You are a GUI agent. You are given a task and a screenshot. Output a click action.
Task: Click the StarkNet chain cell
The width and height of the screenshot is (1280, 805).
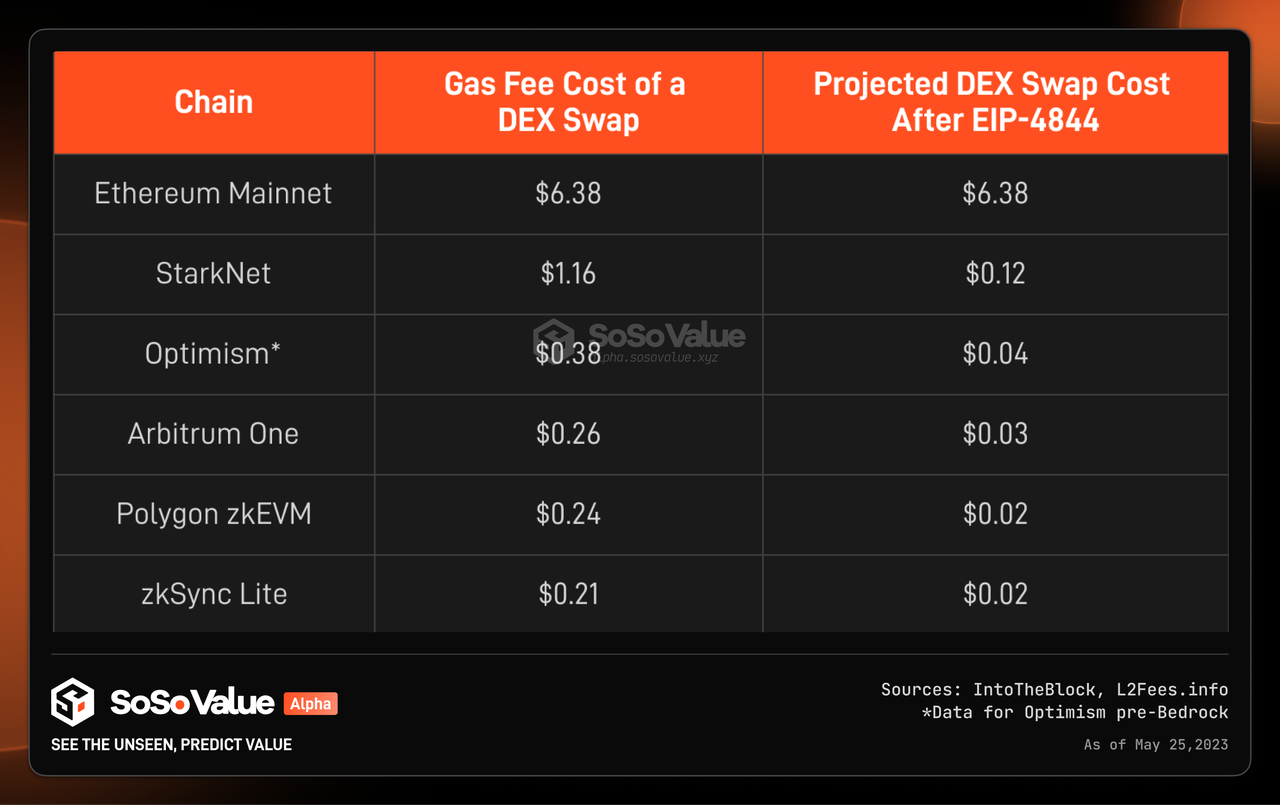click(x=213, y=273)
